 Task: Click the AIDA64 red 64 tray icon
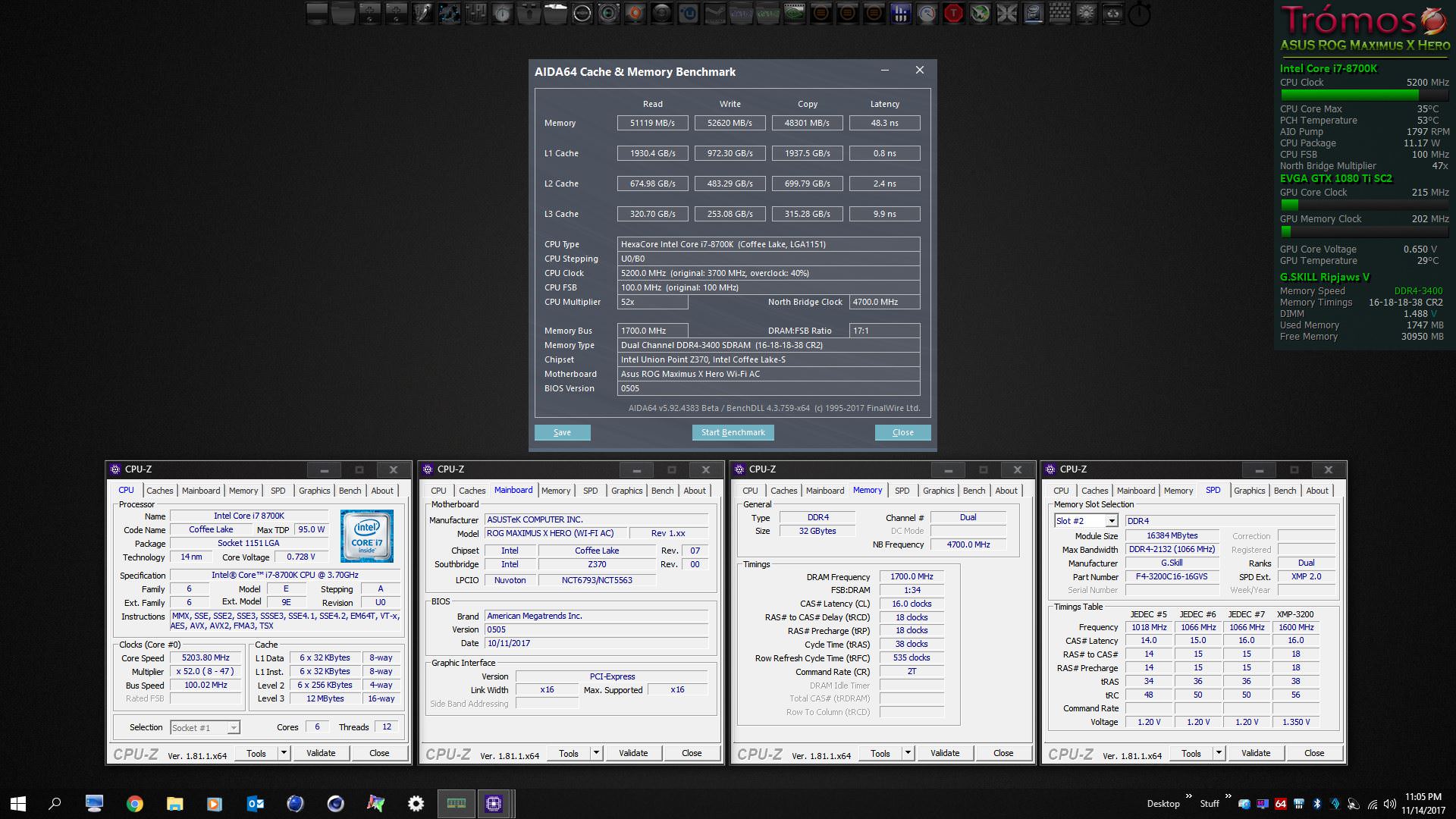(1281, 804)
